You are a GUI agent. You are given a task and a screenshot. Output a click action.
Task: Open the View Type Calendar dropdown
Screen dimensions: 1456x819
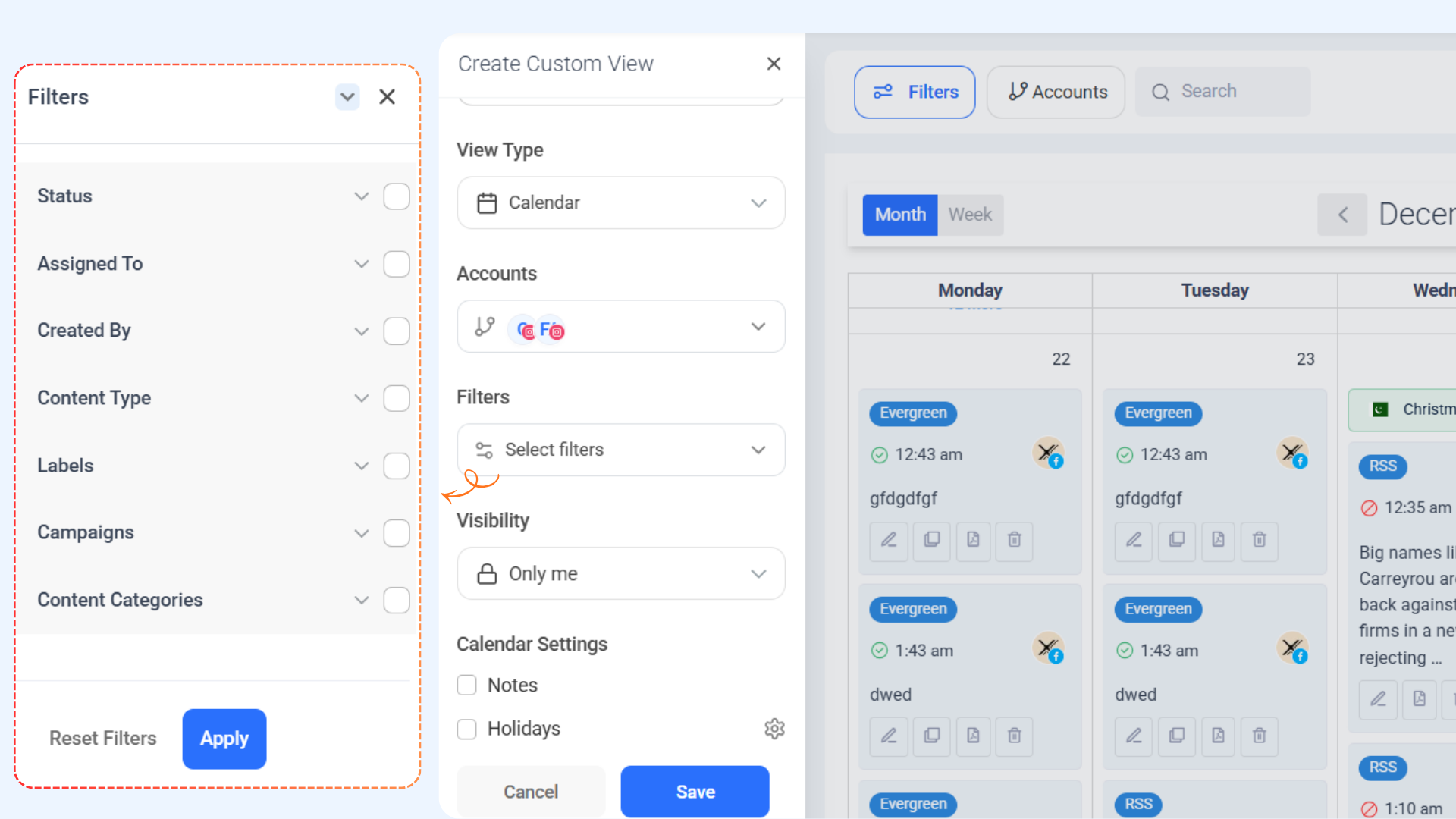coord(620,203)
